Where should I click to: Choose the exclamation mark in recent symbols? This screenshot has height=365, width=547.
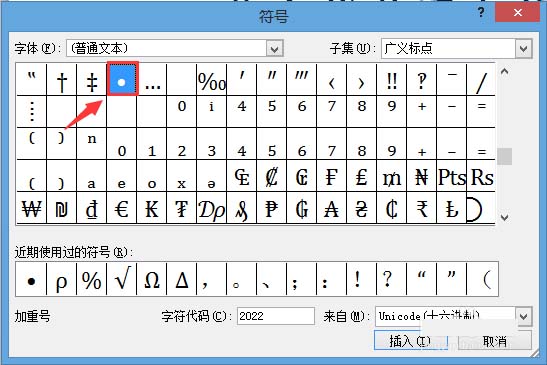coord(362,280)
